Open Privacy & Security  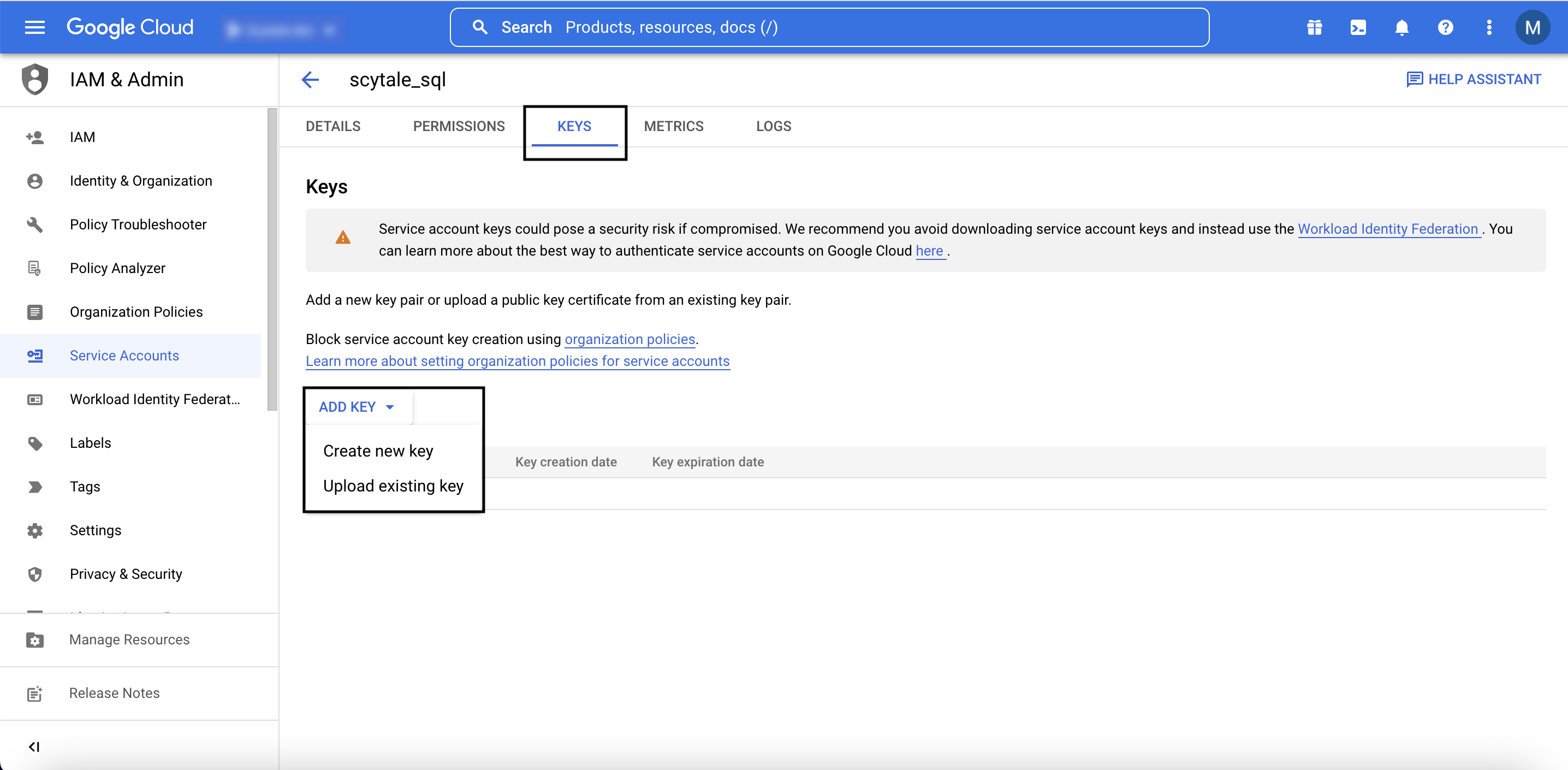click(x=130, y=574)
